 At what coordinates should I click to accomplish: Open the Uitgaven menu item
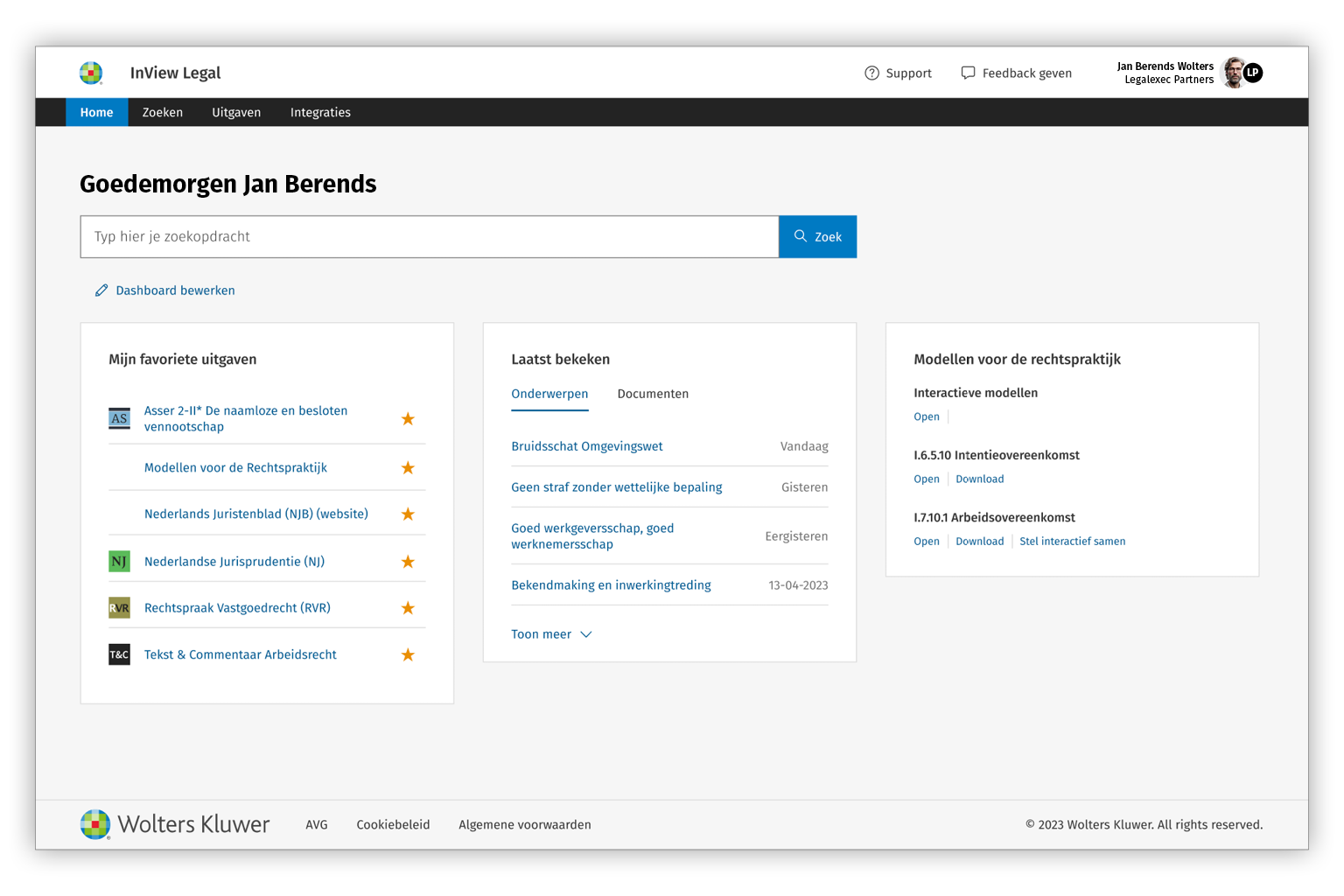pos(236,112)
